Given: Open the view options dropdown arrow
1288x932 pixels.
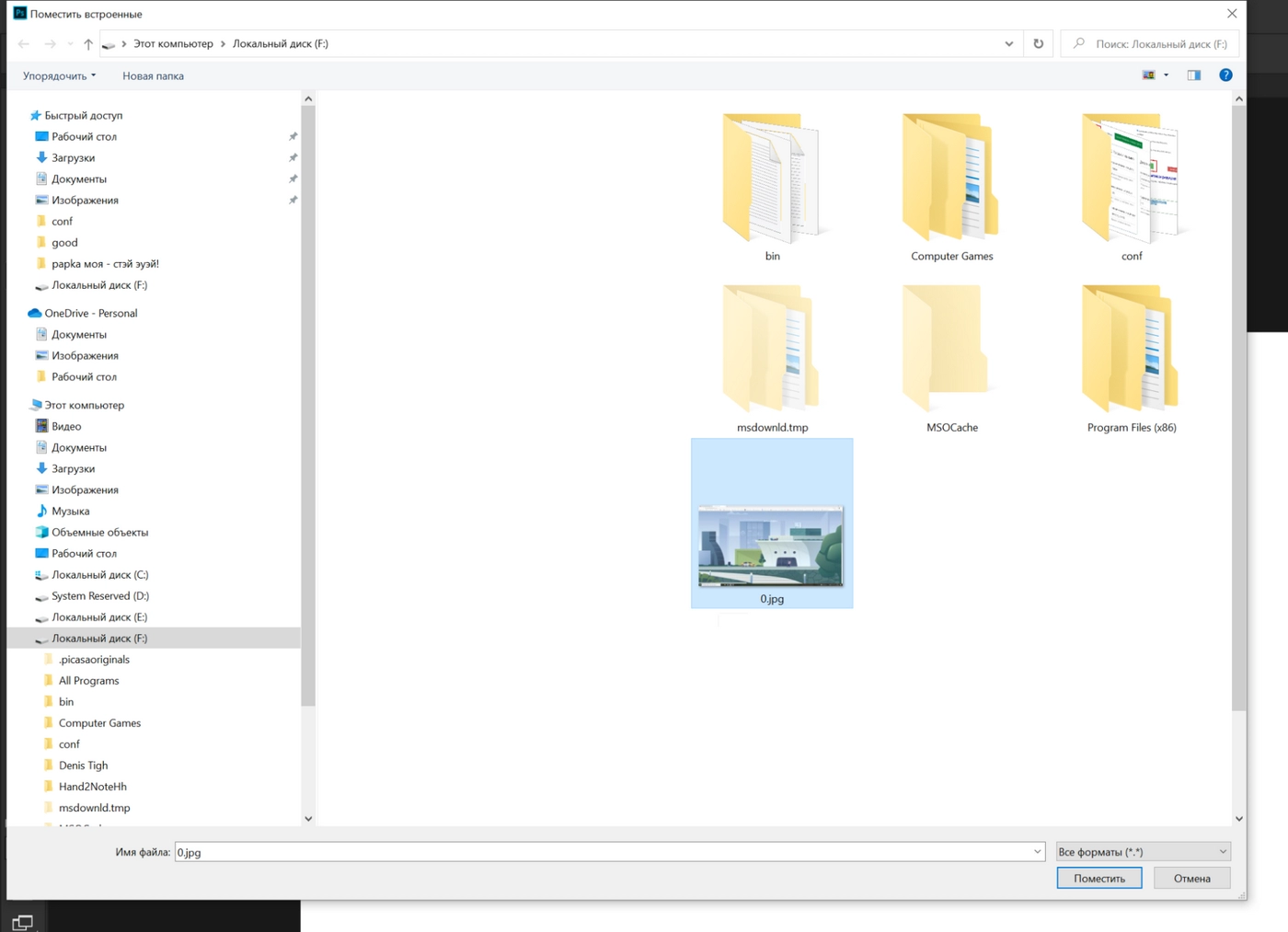Looking at the screenshot, I should pos(1167,75).
